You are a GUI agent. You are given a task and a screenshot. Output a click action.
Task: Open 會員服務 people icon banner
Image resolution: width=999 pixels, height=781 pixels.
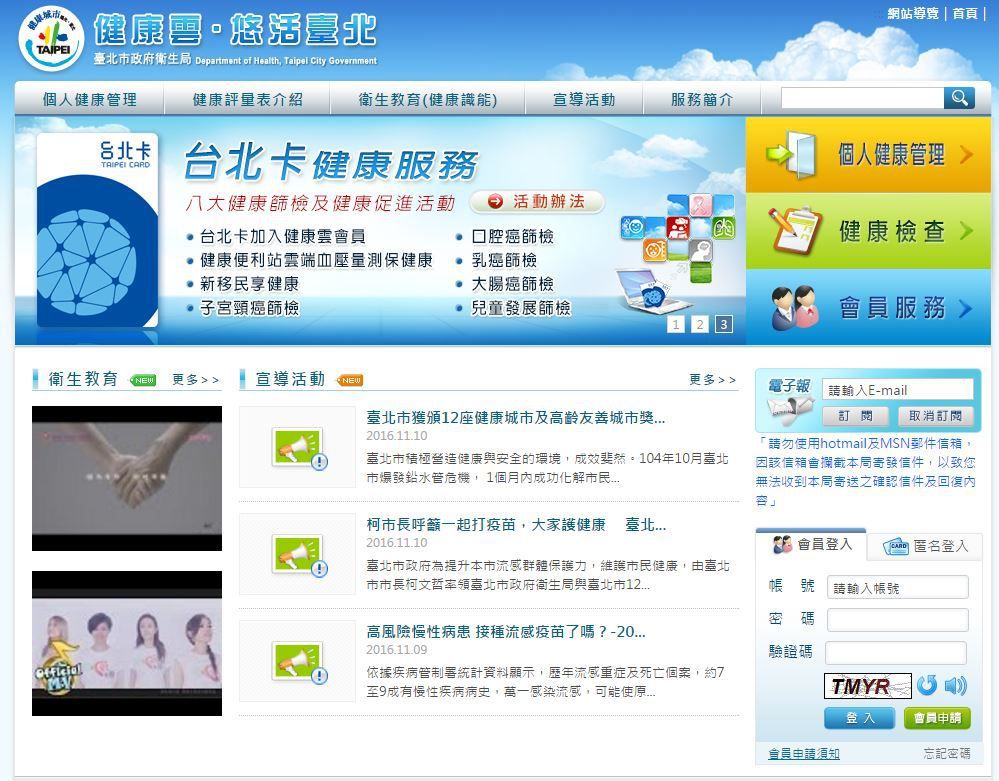(x=868, y=307)
